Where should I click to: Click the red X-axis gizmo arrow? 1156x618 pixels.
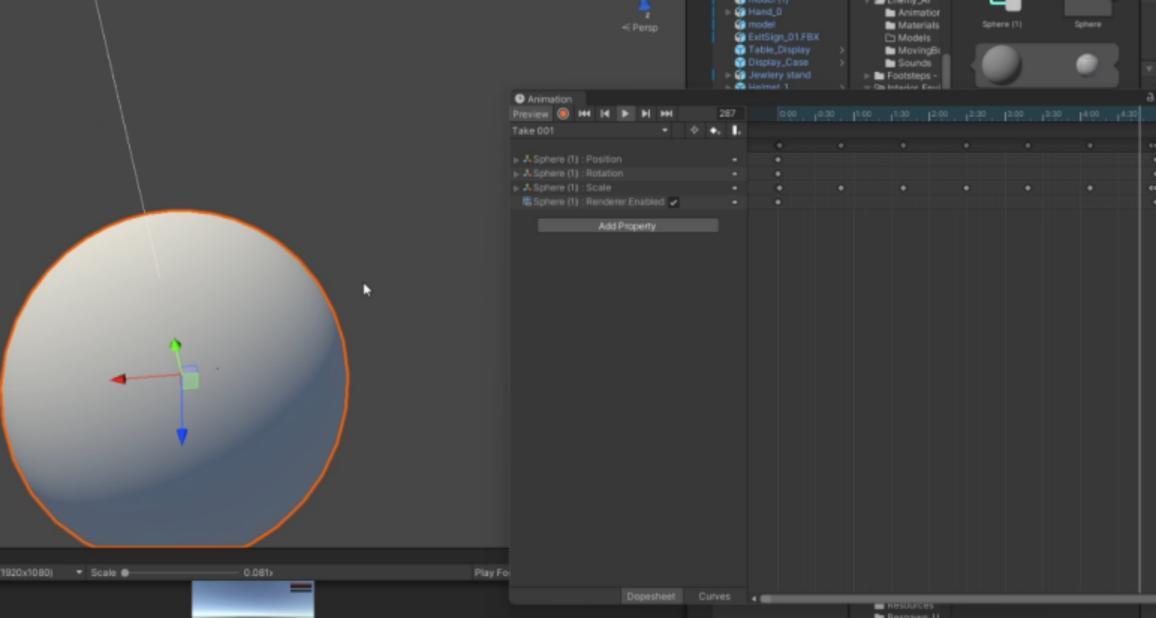(x=118, y=379)
